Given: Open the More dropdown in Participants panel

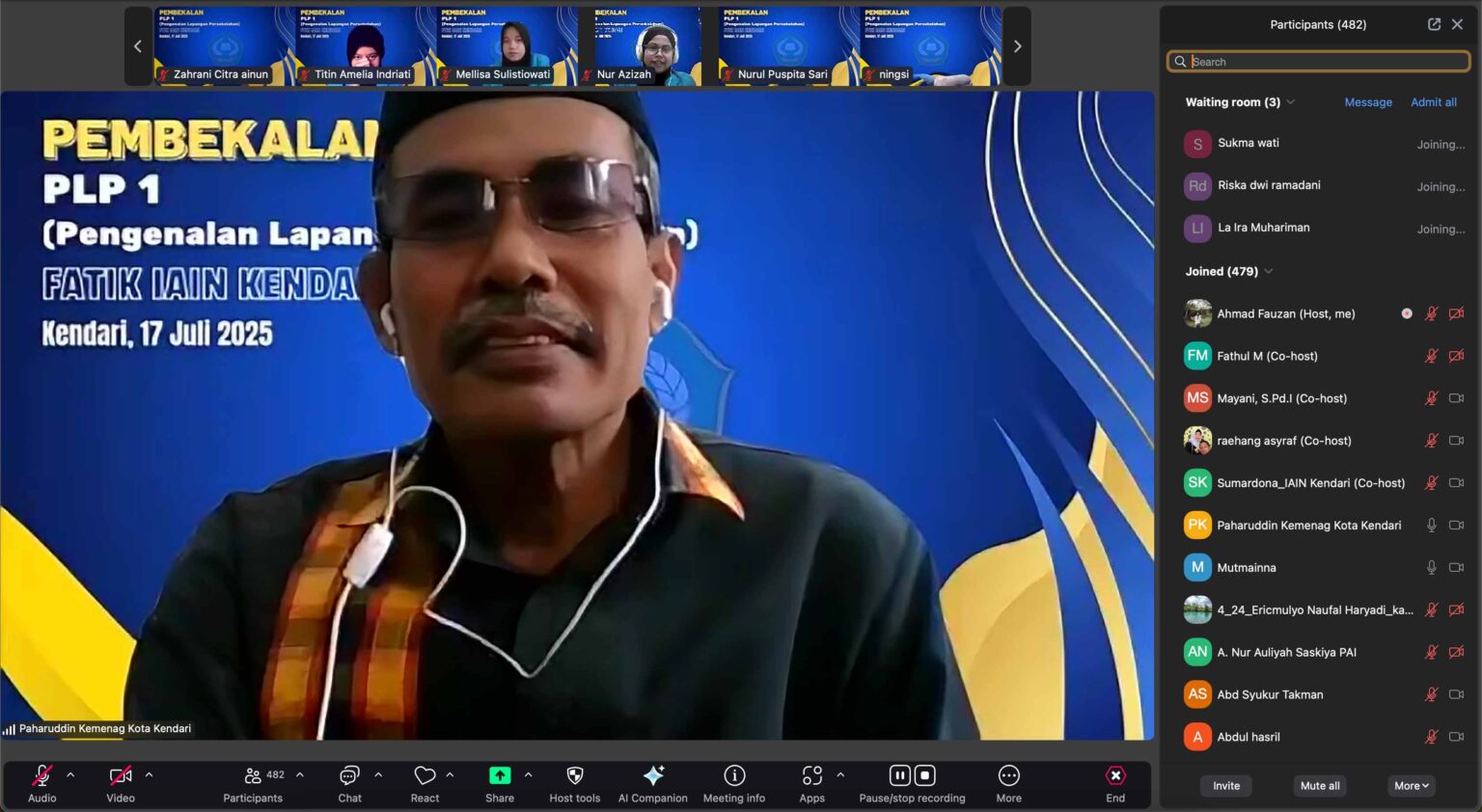Looking at the screenshot, I should coord(1412,786).
